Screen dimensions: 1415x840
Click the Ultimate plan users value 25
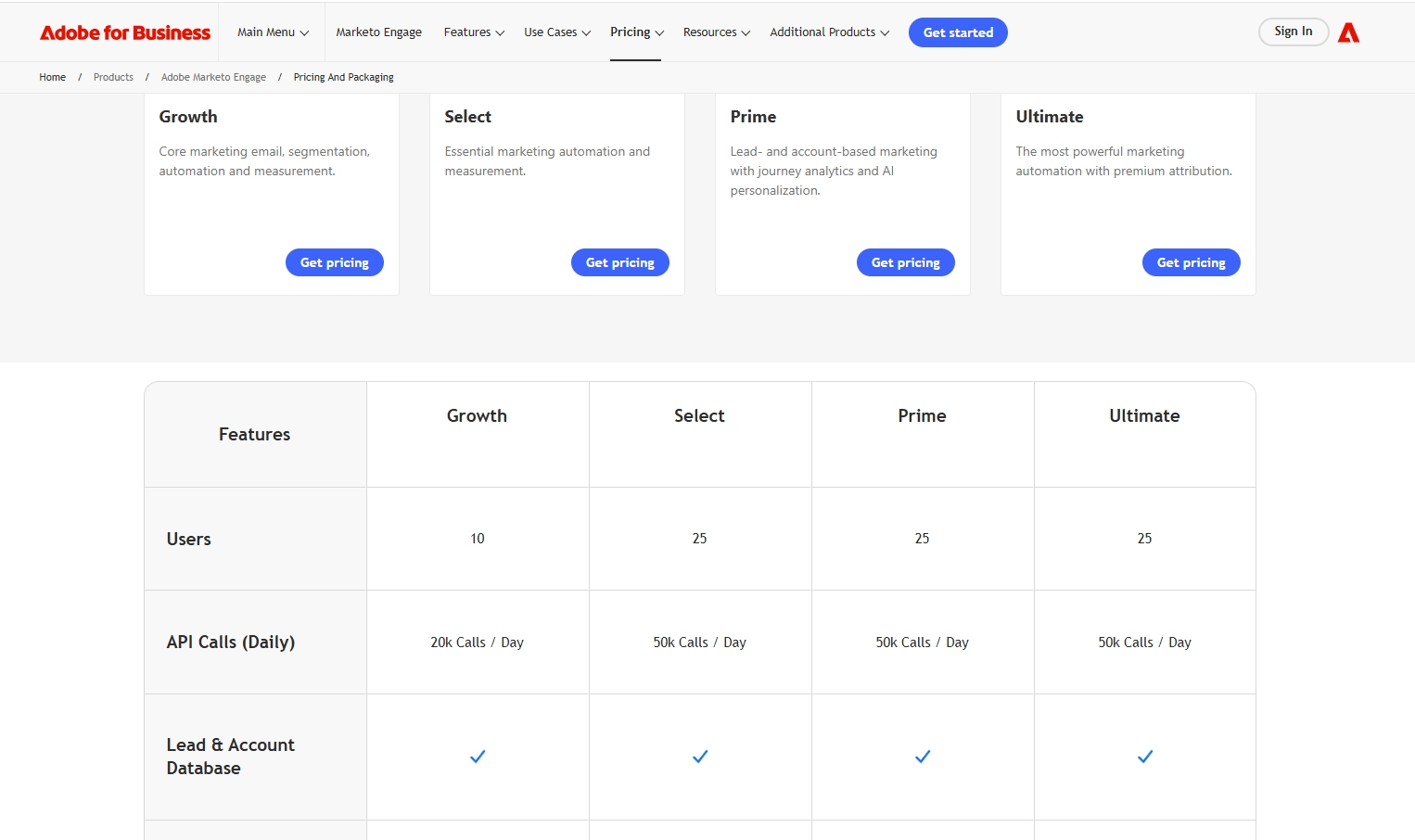pos(1145,539)
